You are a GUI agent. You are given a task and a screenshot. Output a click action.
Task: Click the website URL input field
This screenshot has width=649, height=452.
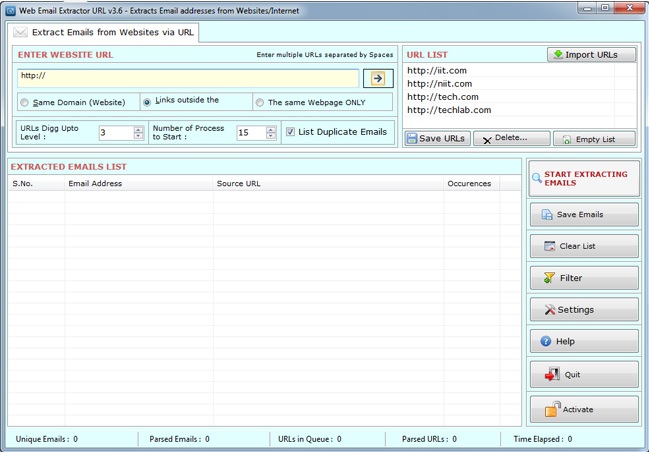click(188, 77)
